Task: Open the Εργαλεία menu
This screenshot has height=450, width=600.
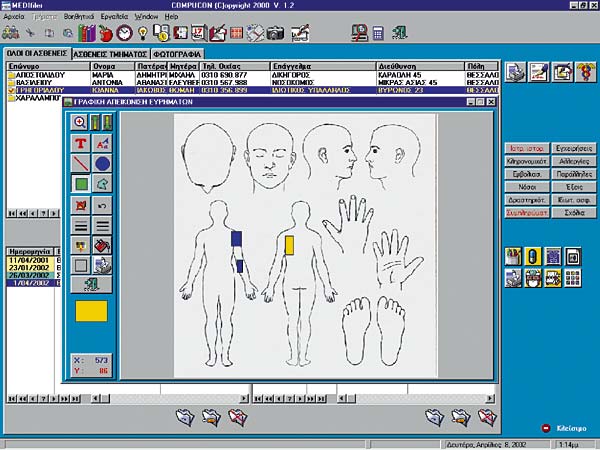Action: [114, 17]
